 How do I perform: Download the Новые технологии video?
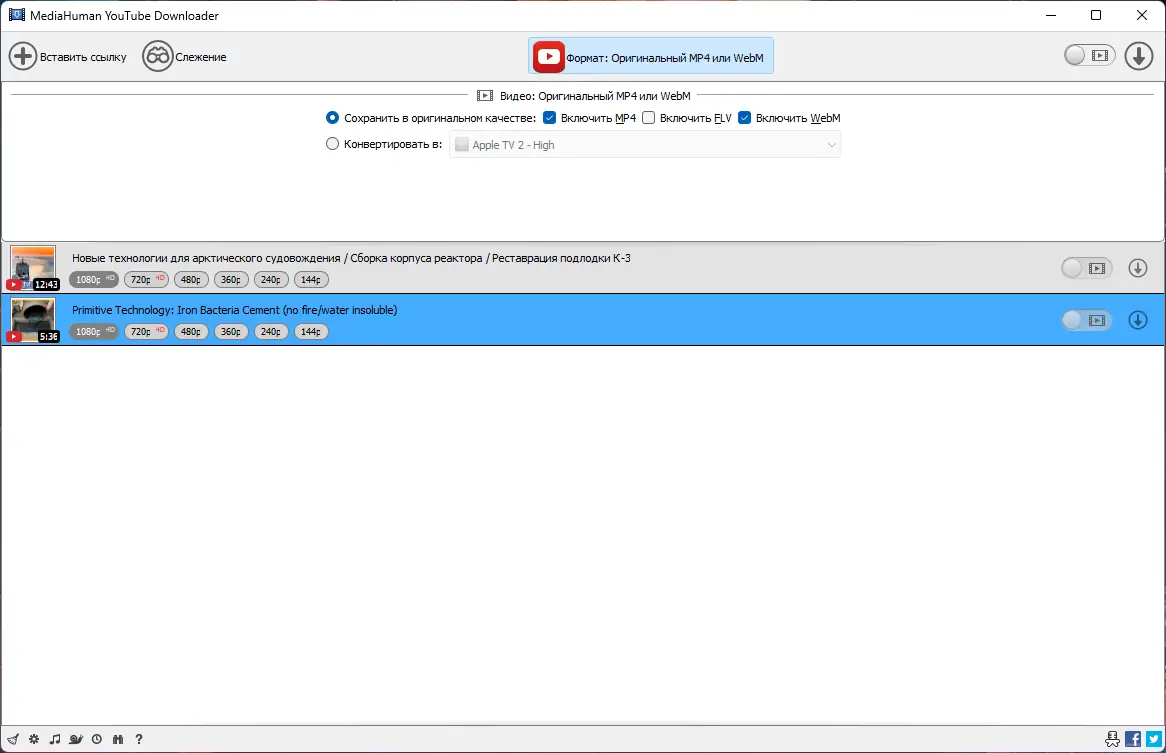click(1138, 268)
